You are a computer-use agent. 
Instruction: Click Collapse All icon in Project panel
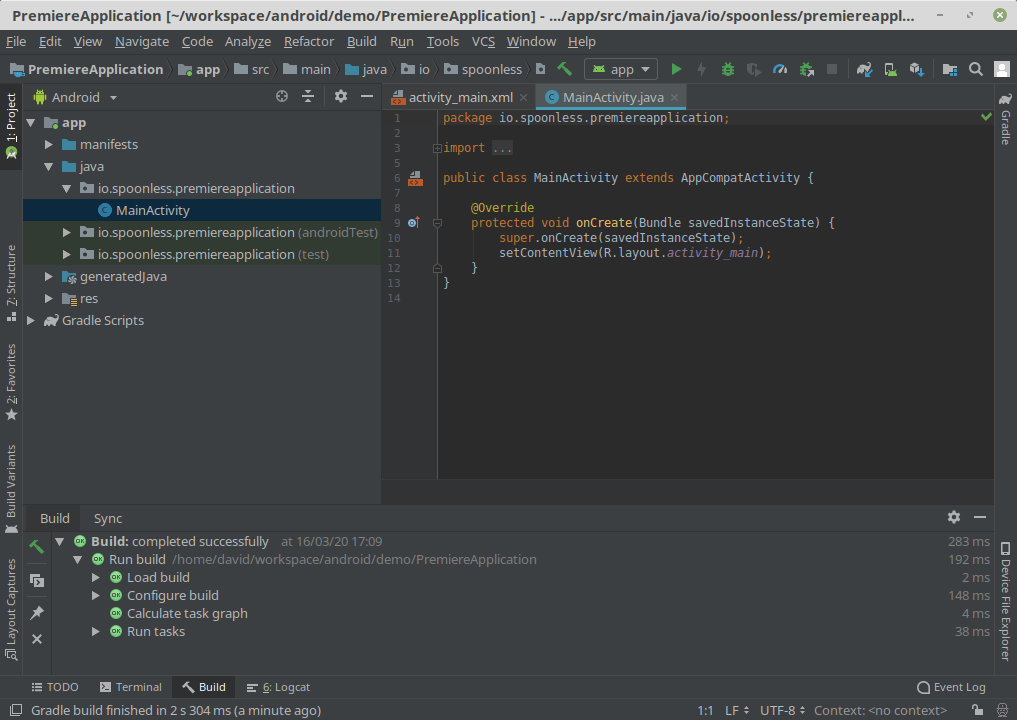click(308, 97)
